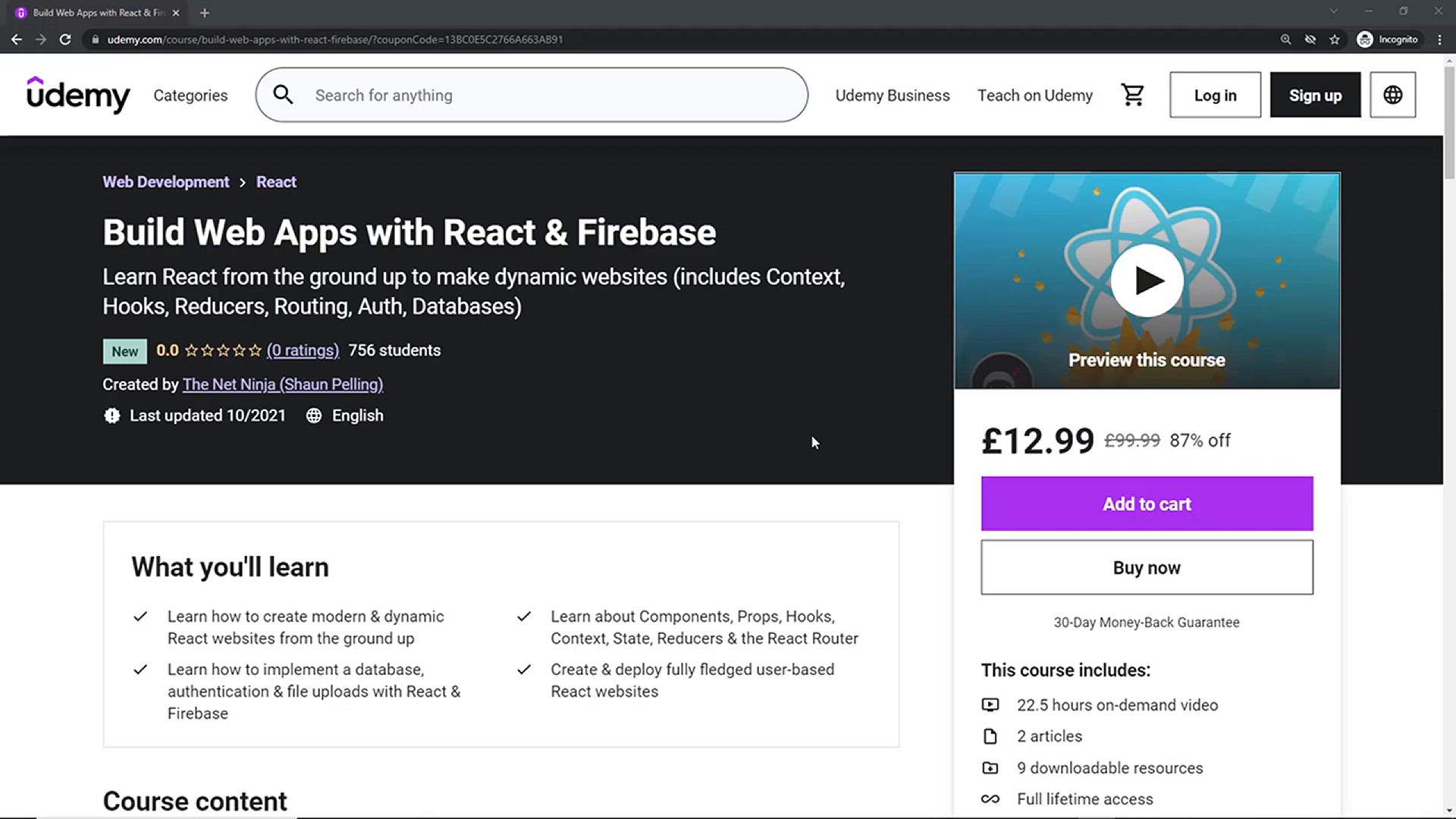Open the browser zoom magnifier icon
Image resolution: width=1456 pixels, height=819 pixels.
point(1285,39)
